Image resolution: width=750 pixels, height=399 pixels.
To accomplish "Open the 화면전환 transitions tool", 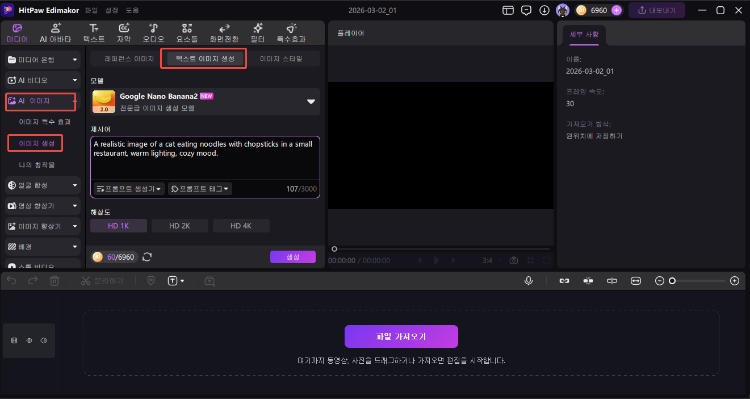I will pyautogui.click(x=224, y=33).
